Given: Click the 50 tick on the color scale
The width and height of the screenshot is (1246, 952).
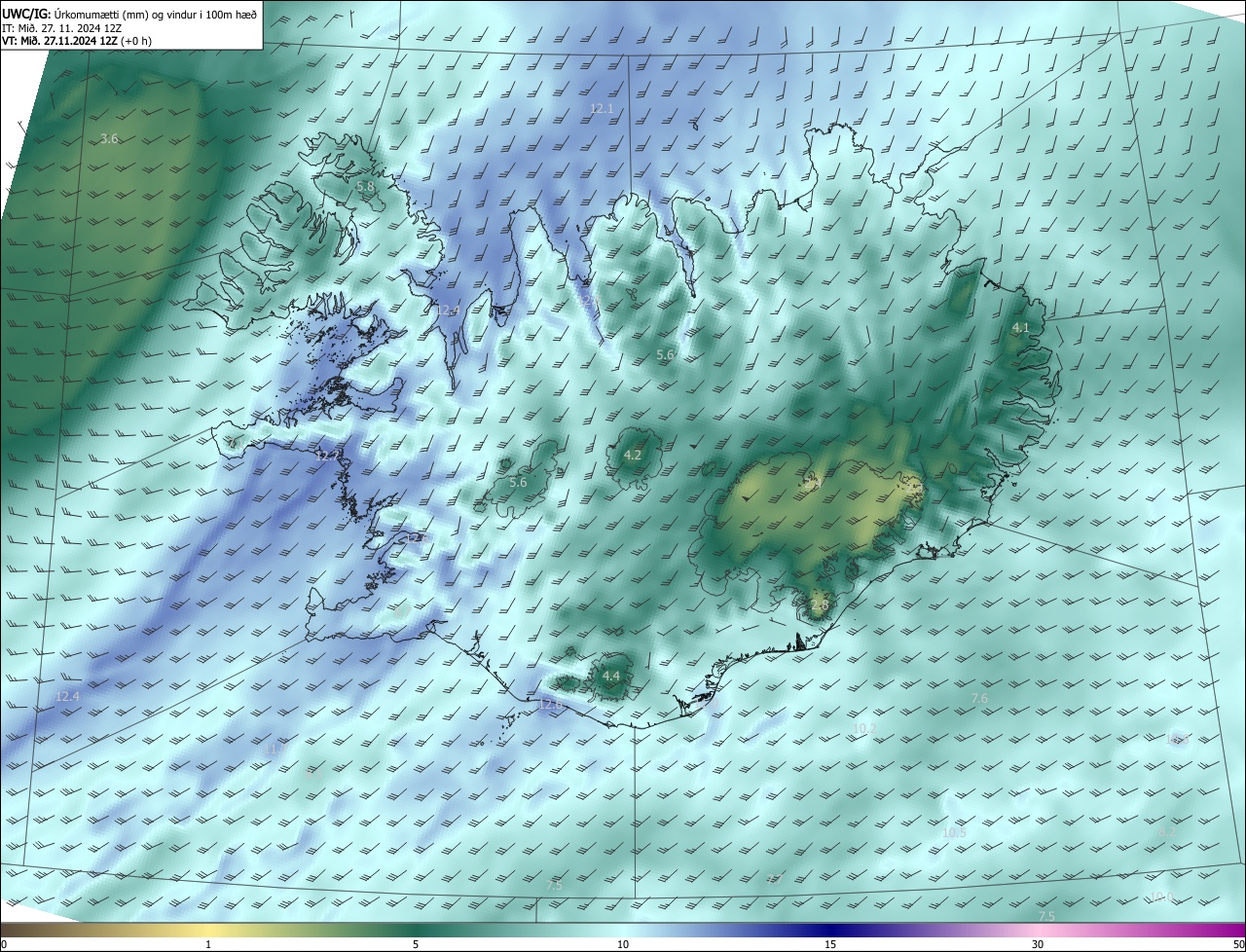Looking at the screenshot, I should (x=1238, y=945).
